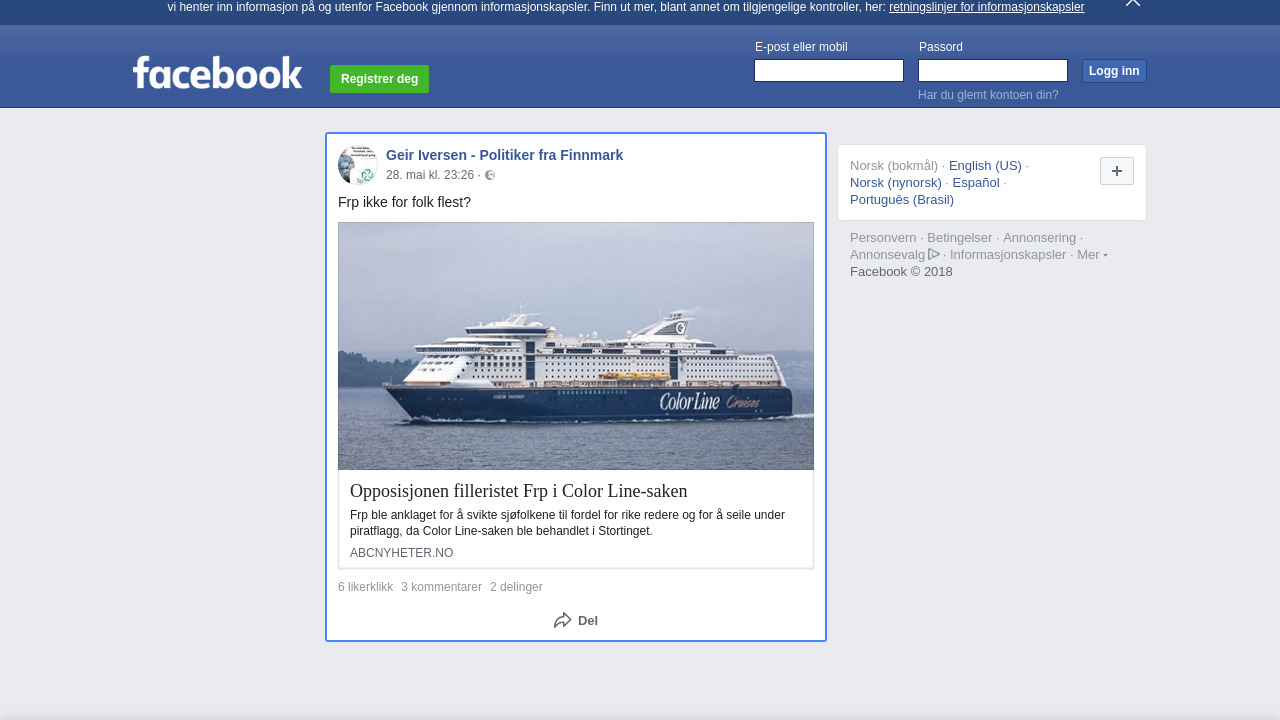Close the cookie notice banner
The image size is (1280, 720).
1132,3
